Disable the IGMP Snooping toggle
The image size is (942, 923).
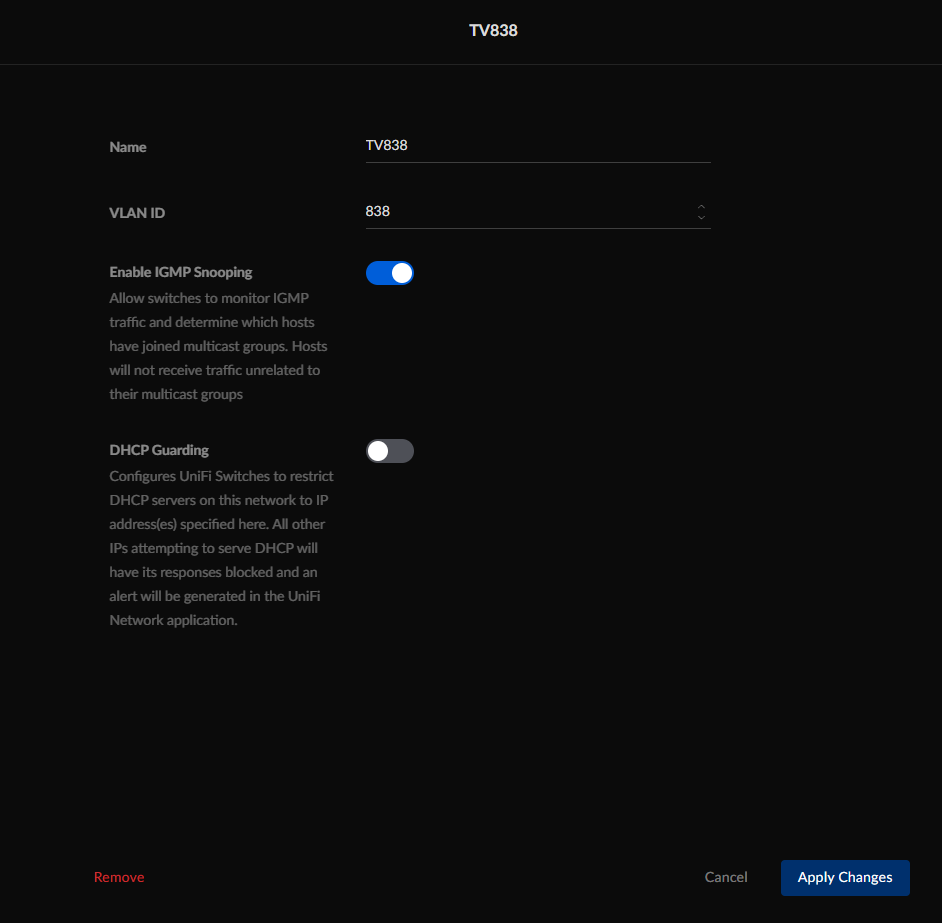pyautogui.click(x=389, y=273)
